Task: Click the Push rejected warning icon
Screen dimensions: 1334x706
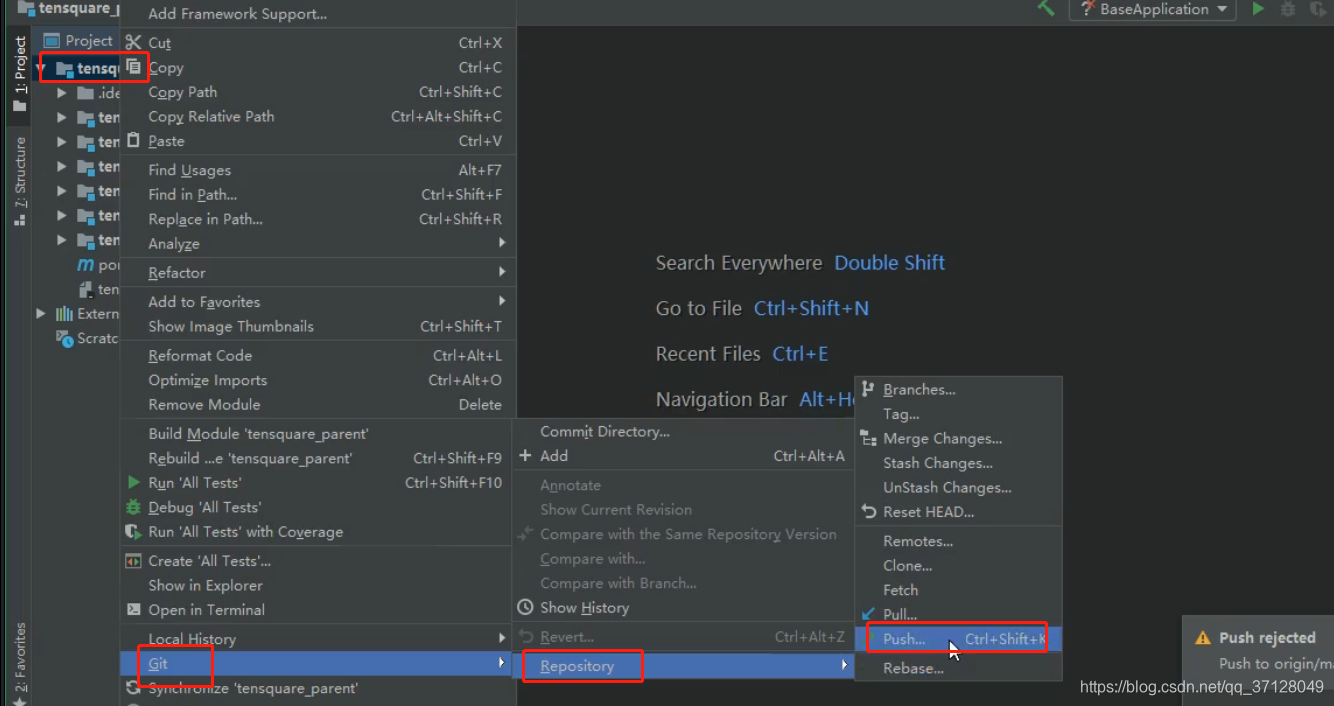Action: tap(1203, 638)
